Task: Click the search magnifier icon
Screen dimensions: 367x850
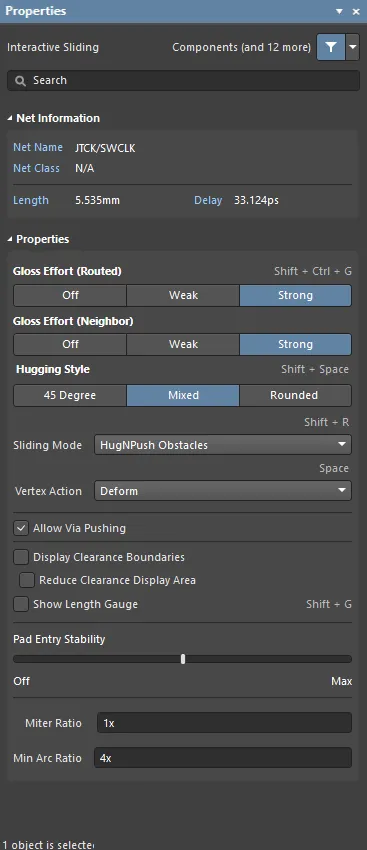Action: point(21,81)
